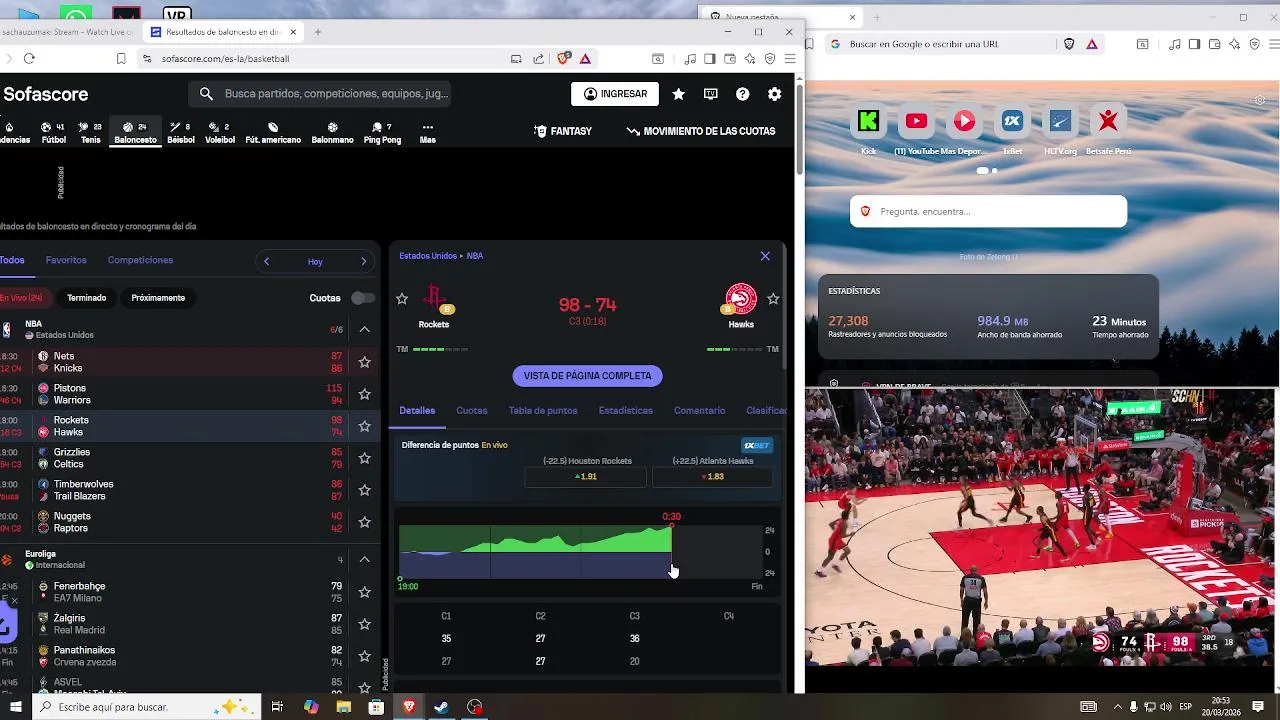Favorite the Hawks team with the star
1280x720 pixels.
773,299
